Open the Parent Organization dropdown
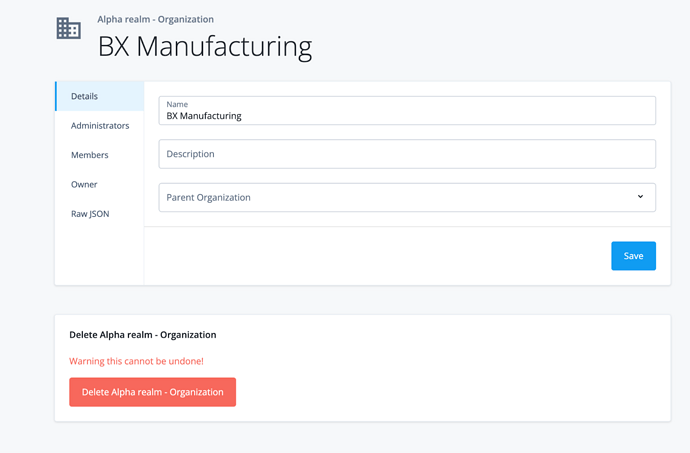The image size is (690, 453). pos(407,197)
